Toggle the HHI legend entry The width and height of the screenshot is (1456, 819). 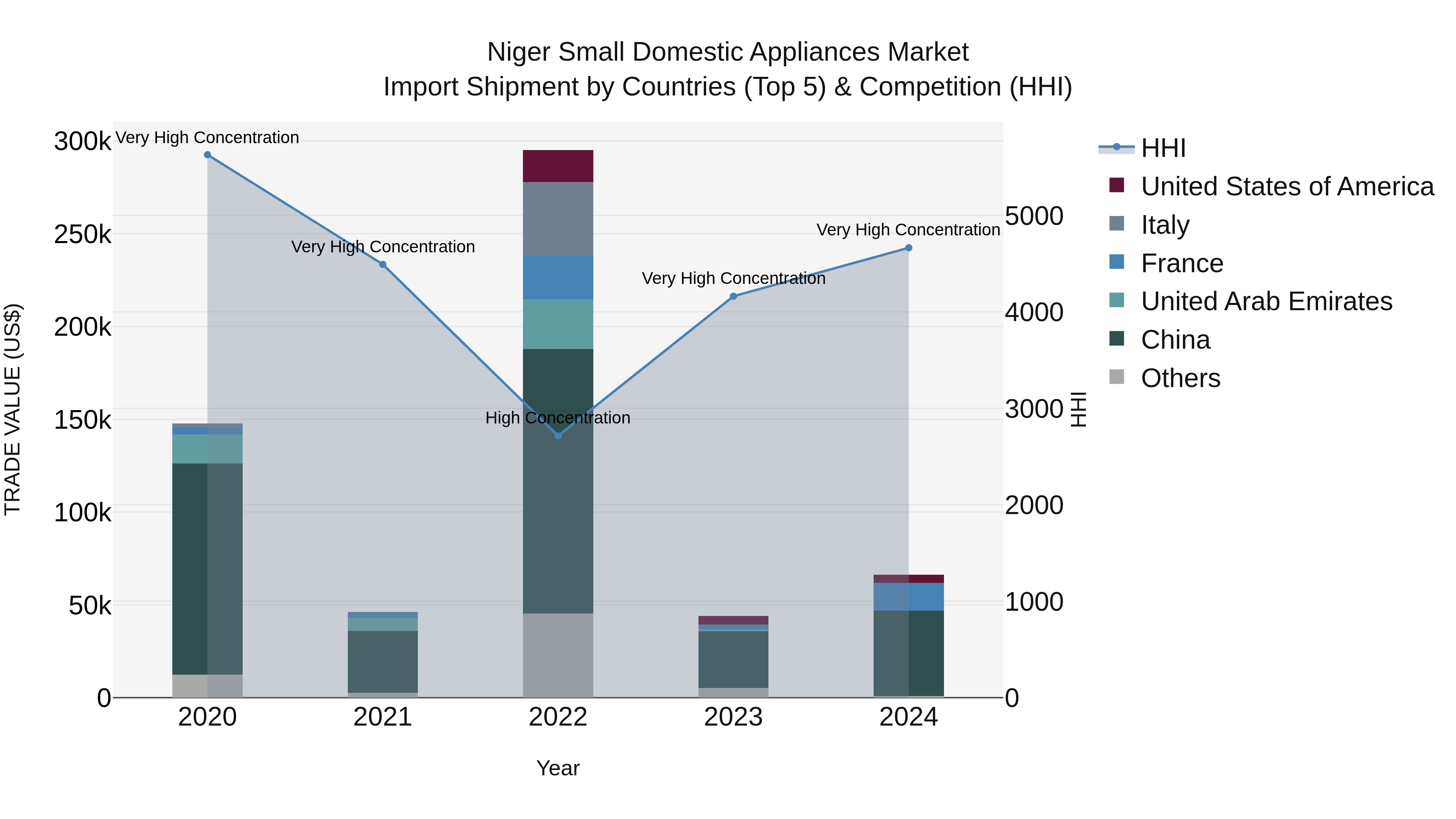click(1142, 148)
